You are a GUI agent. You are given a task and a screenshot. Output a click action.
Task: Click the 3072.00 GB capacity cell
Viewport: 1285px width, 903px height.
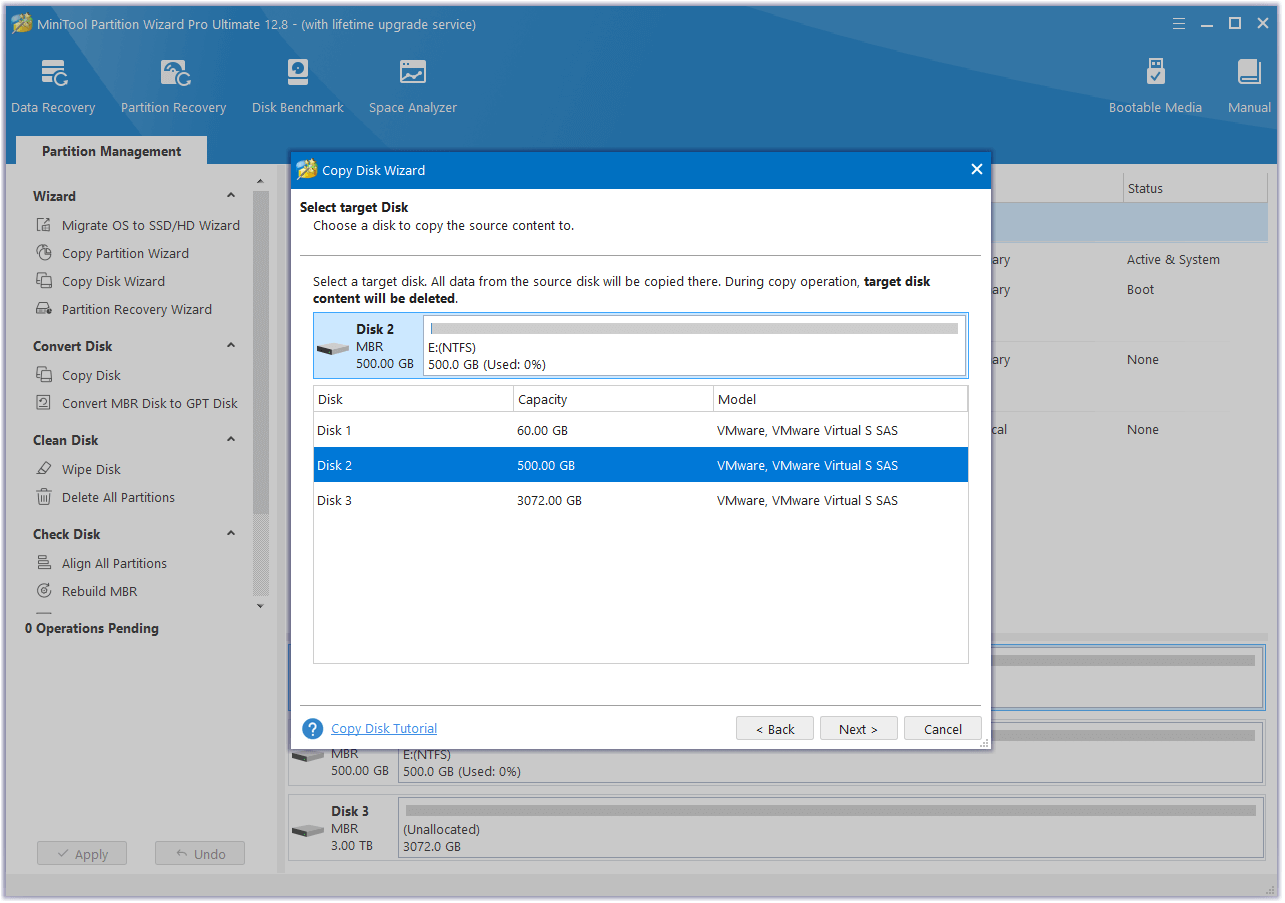point(549,500)
